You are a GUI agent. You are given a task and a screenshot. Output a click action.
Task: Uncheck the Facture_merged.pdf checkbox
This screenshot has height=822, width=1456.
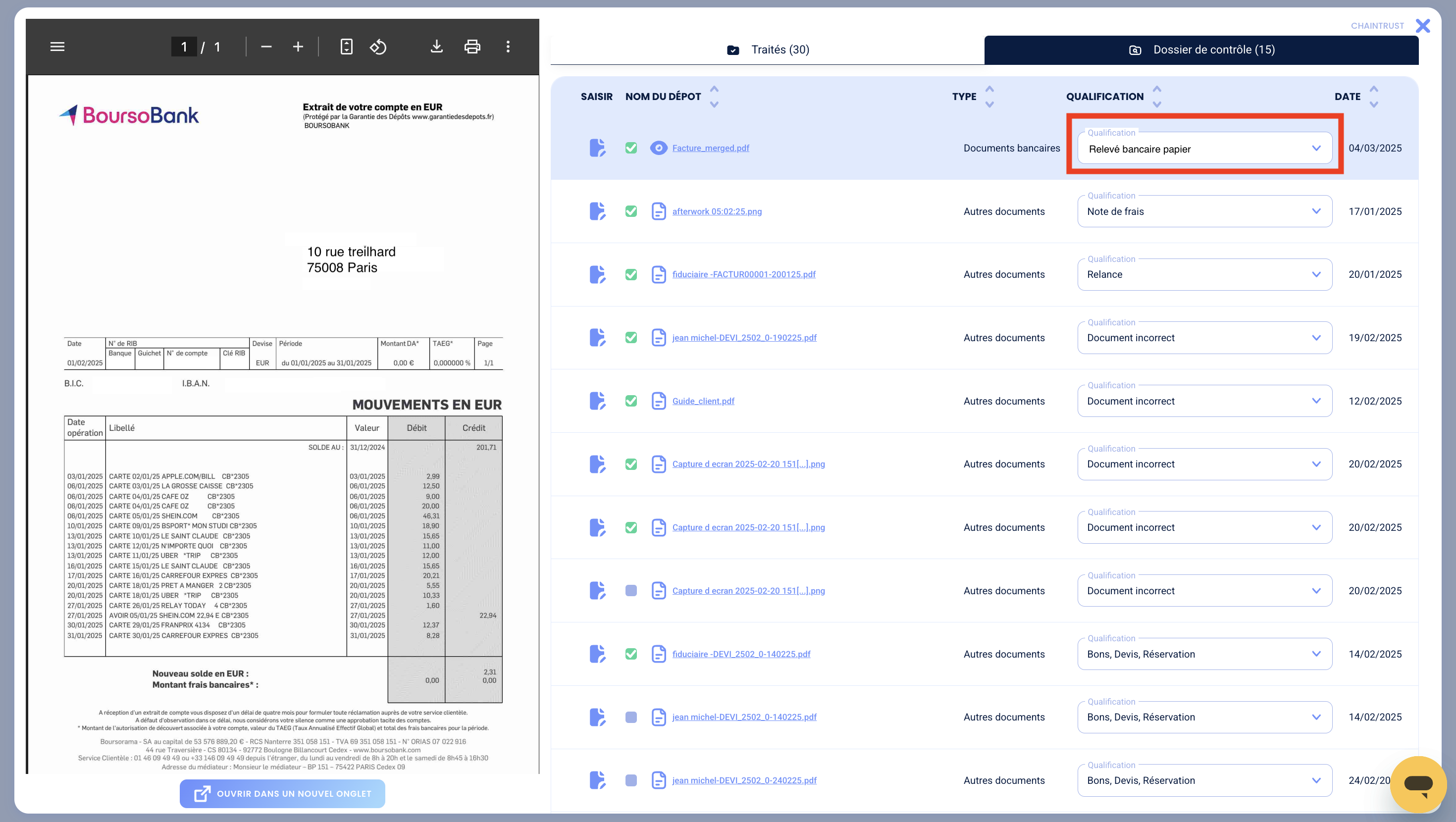tap(631, 148)
